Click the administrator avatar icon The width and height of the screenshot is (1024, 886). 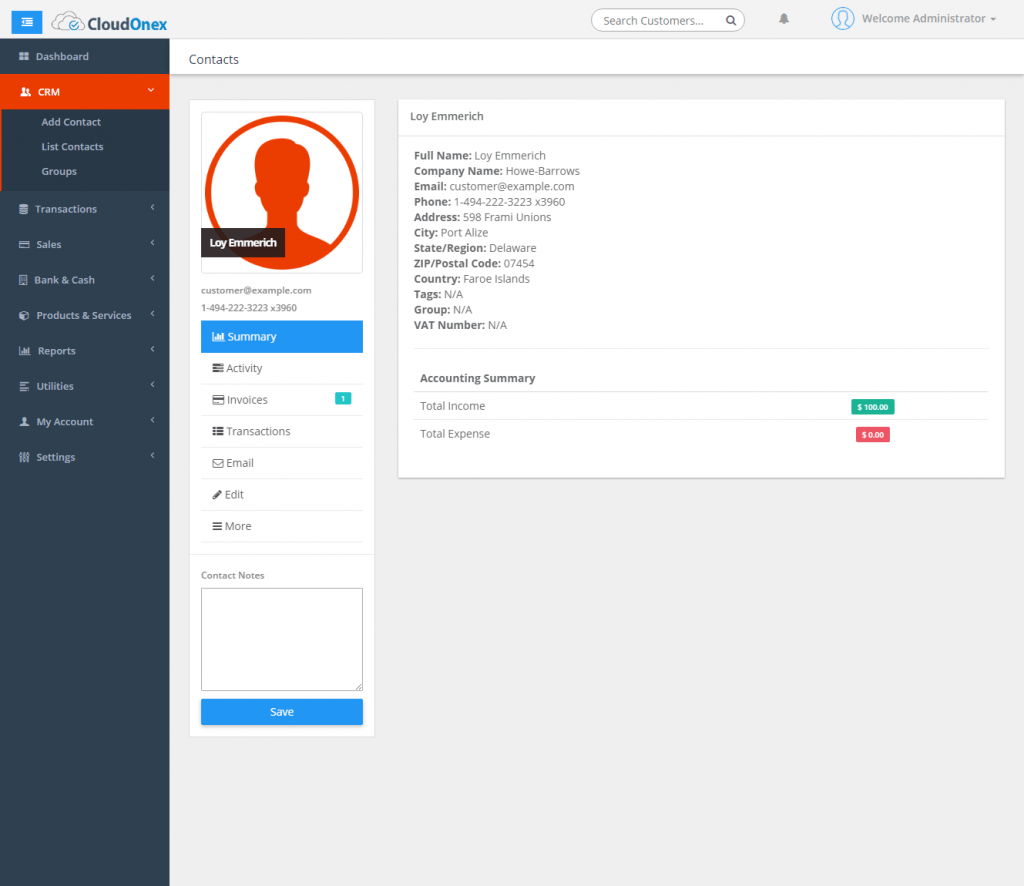click(x=843, y=19)
